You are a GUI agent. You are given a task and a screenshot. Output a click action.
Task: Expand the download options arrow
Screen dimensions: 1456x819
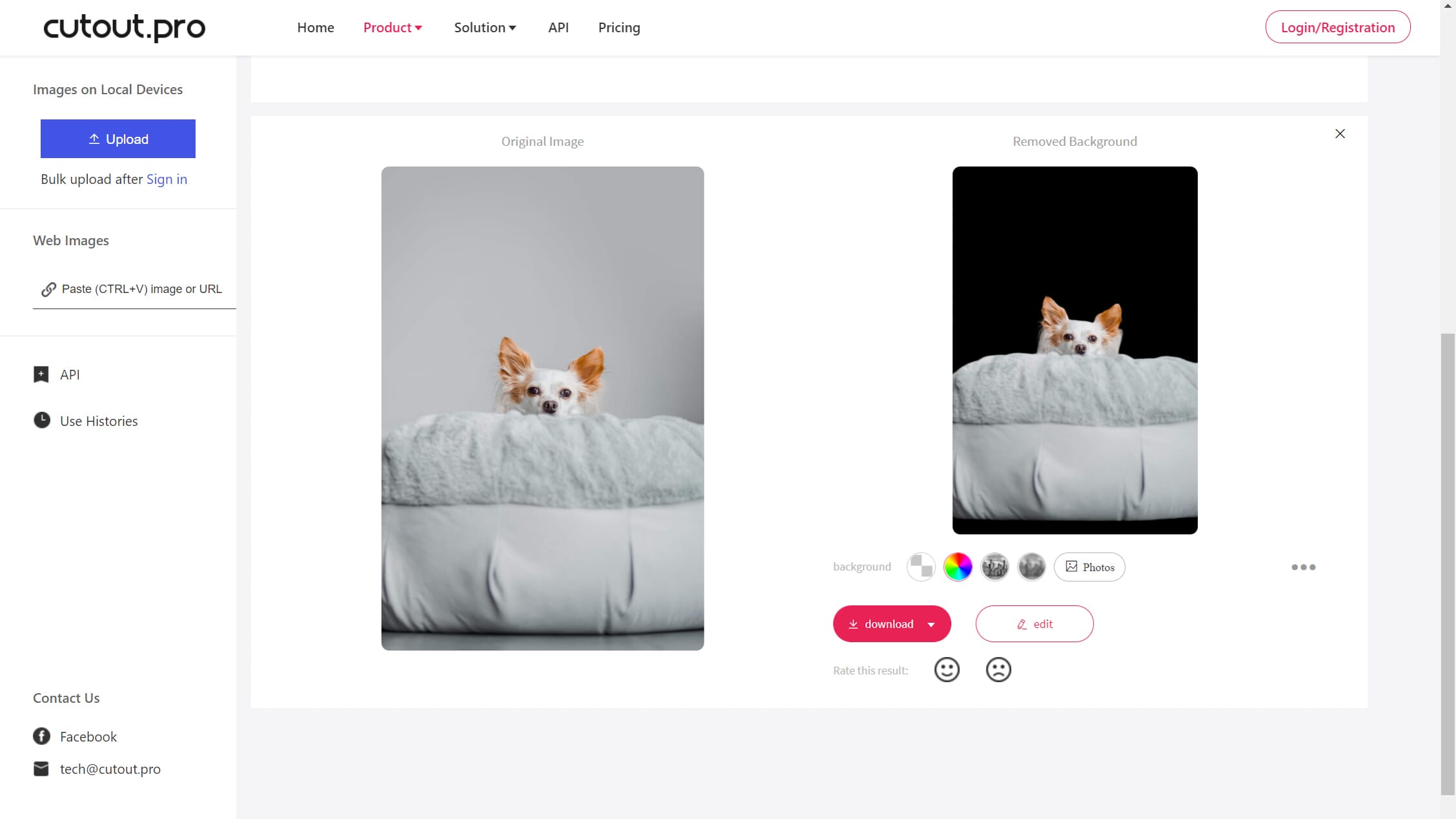(931, 624)
